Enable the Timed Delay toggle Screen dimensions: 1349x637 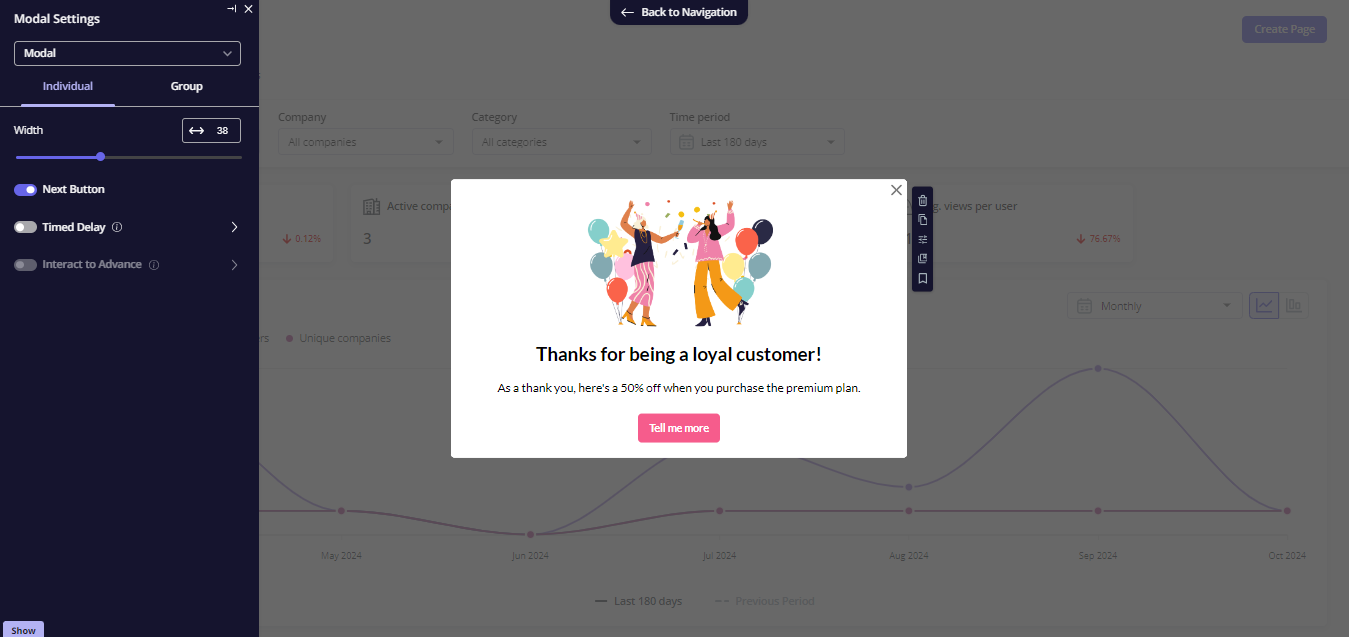(25, 227)
